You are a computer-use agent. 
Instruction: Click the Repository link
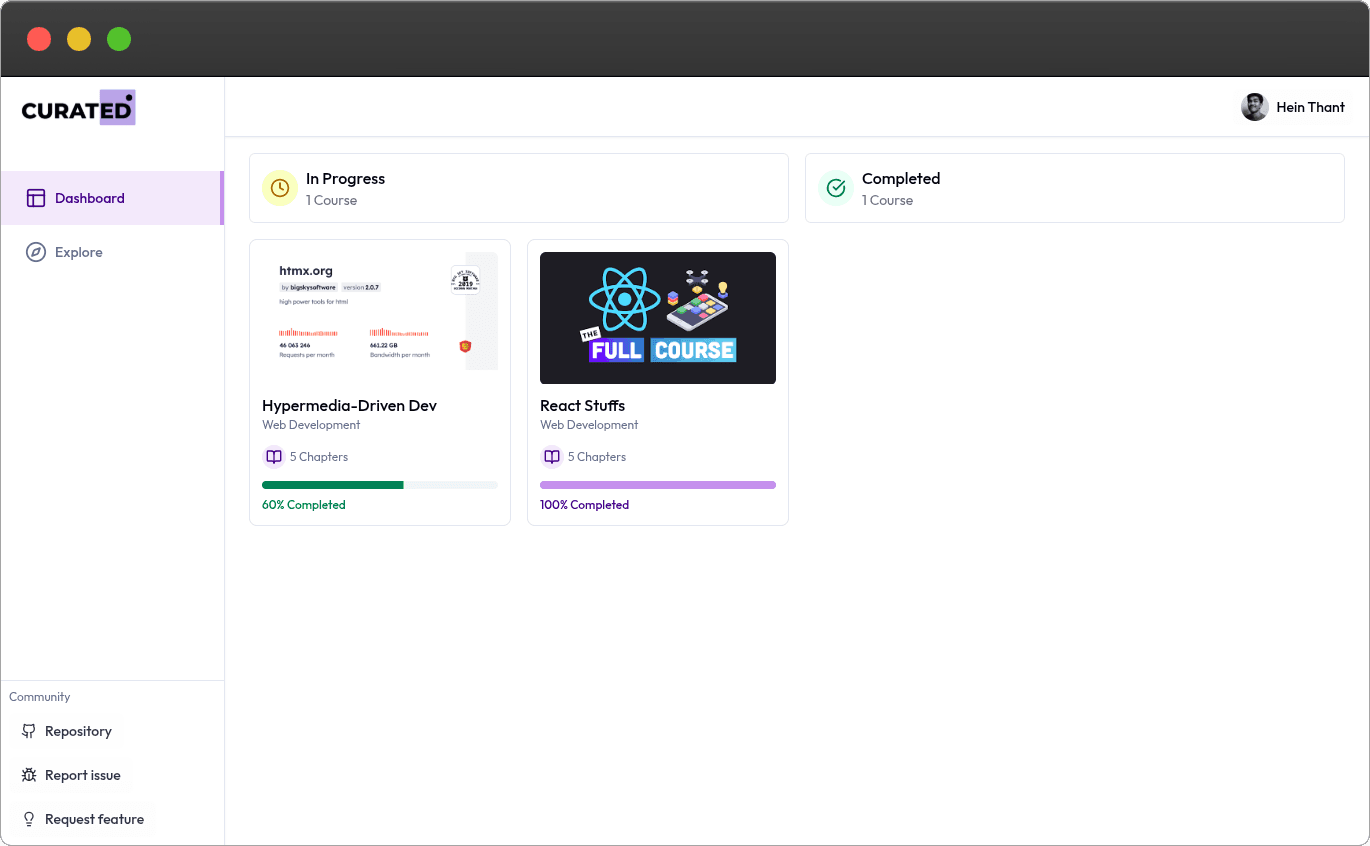pos(77,731)
